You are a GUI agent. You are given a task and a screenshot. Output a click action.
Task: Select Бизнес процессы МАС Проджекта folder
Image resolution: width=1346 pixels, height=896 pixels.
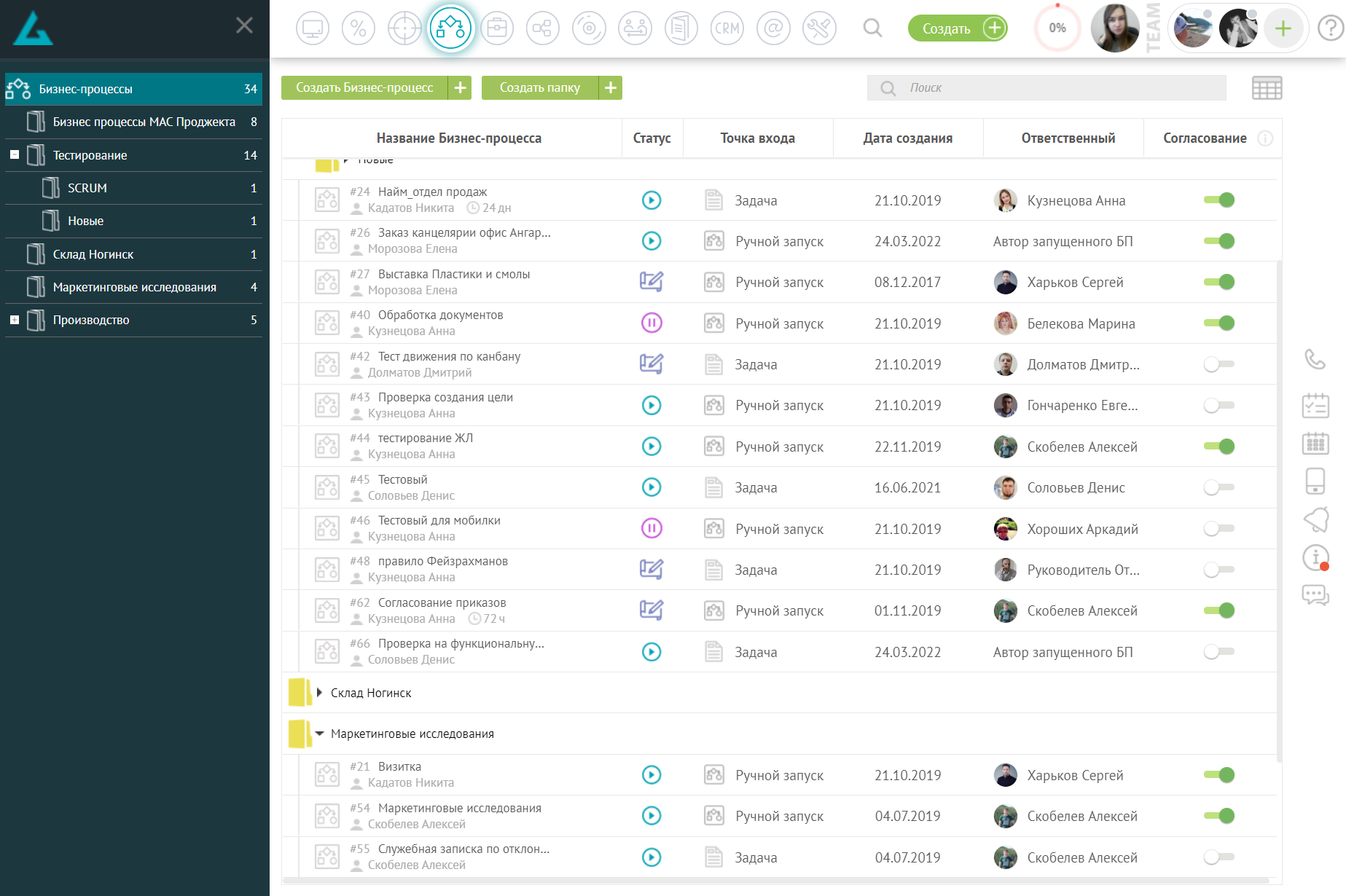click(144, 122)
